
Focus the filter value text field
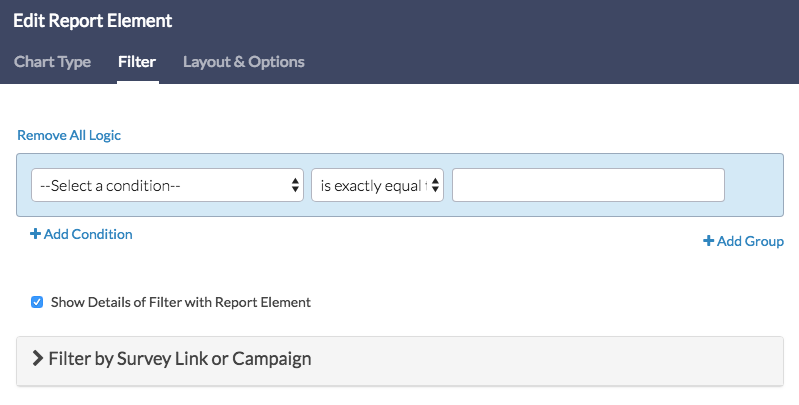[588, 185]
